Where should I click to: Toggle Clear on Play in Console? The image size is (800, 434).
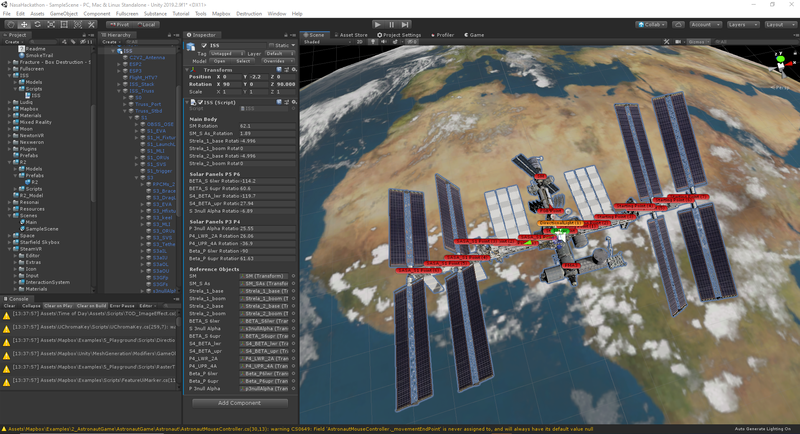pyautogui.click(x=58, y=306)
